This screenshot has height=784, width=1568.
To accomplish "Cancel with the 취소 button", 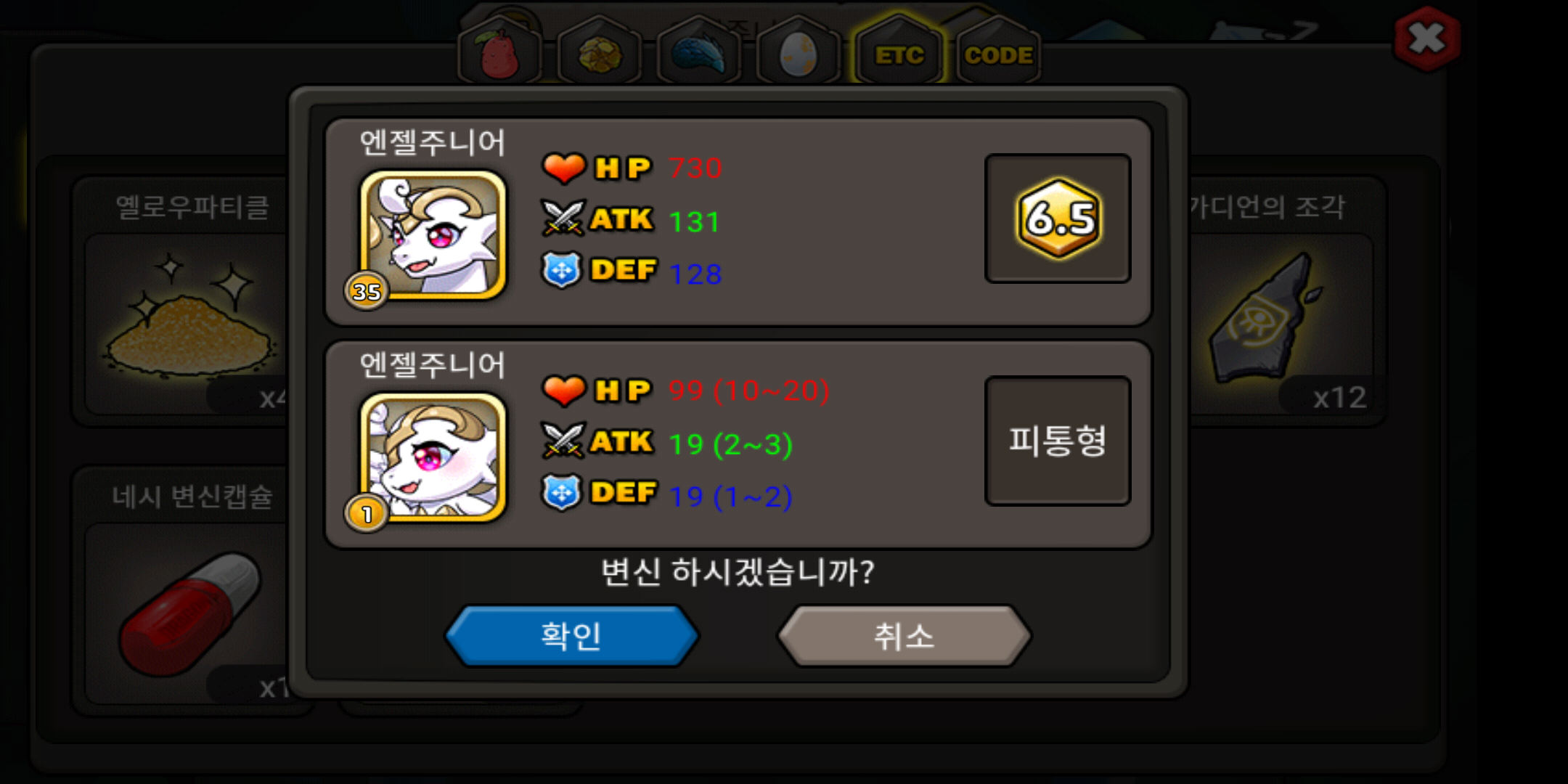I will tap(904, 636).
